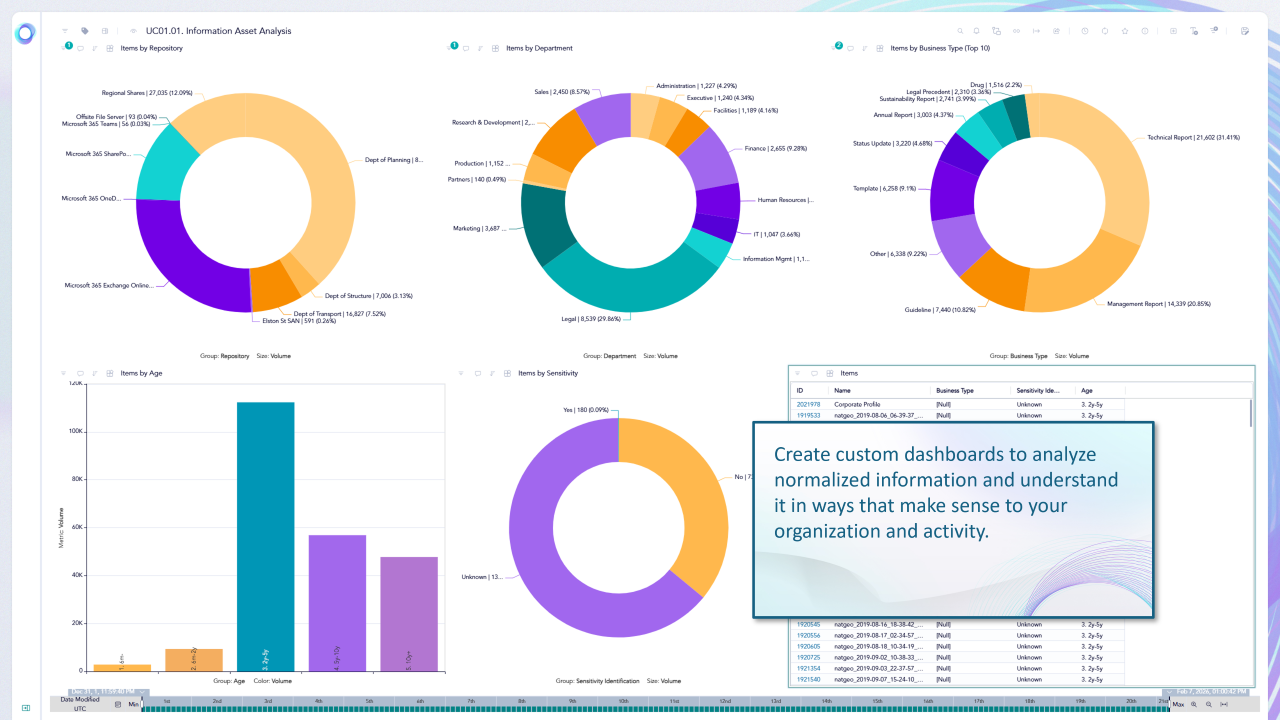Open Group: Sensitivity Identification selector
1280x720 pixels.
coord(597,681)
